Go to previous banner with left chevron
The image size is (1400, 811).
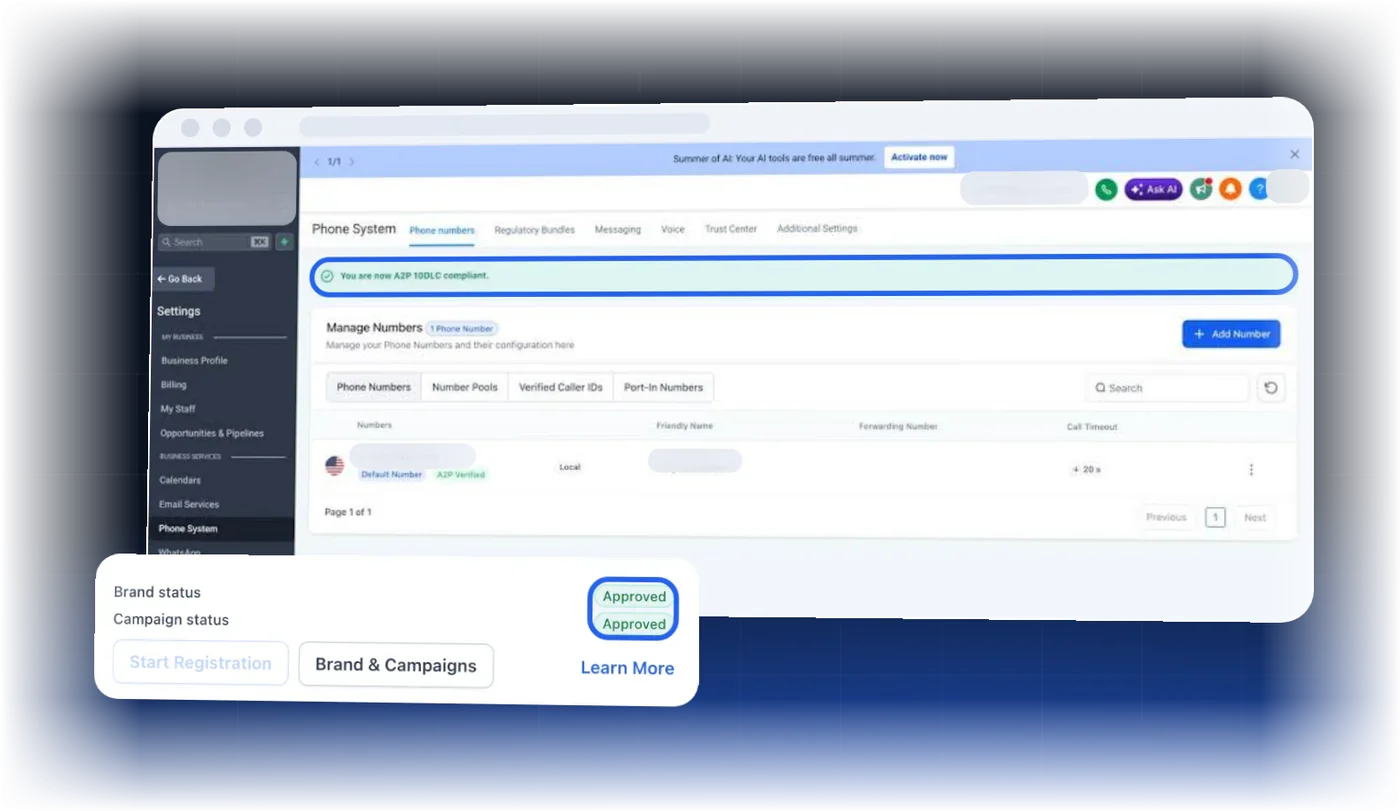pos(317,161)
